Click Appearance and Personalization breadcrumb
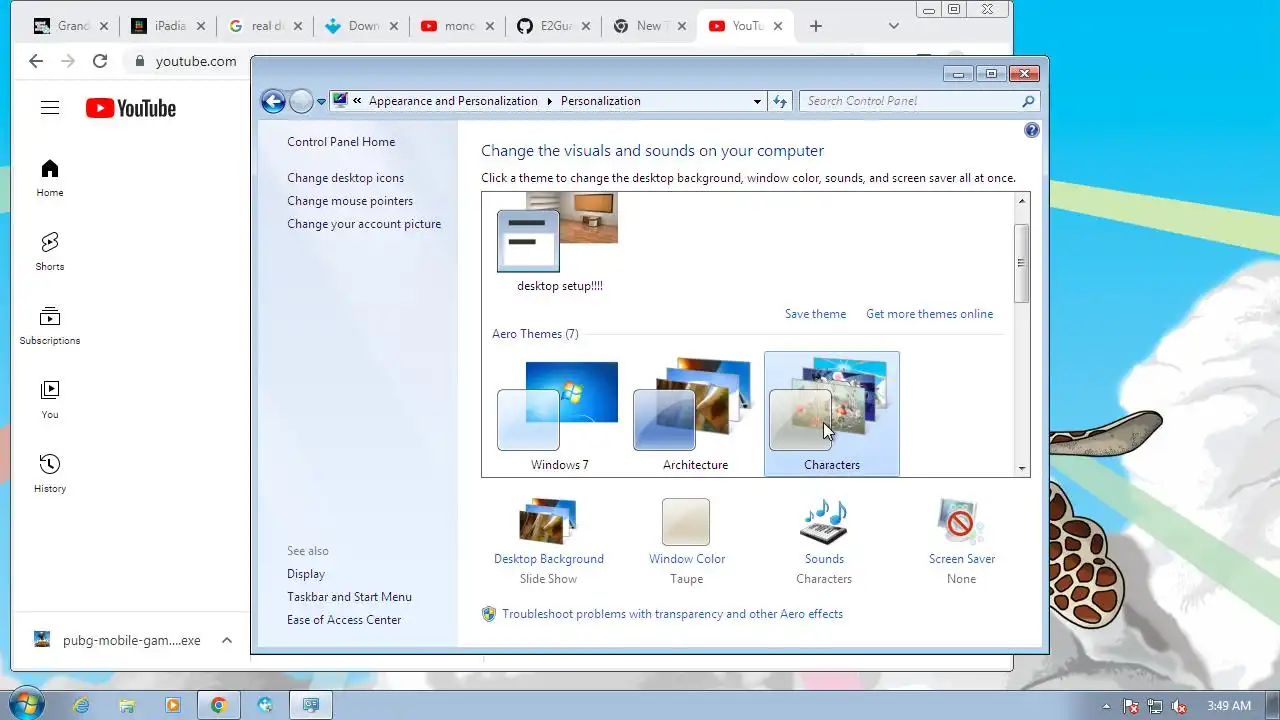Image resolution: width=1280 pixels, height=720 pixels. tap(453, 101)
